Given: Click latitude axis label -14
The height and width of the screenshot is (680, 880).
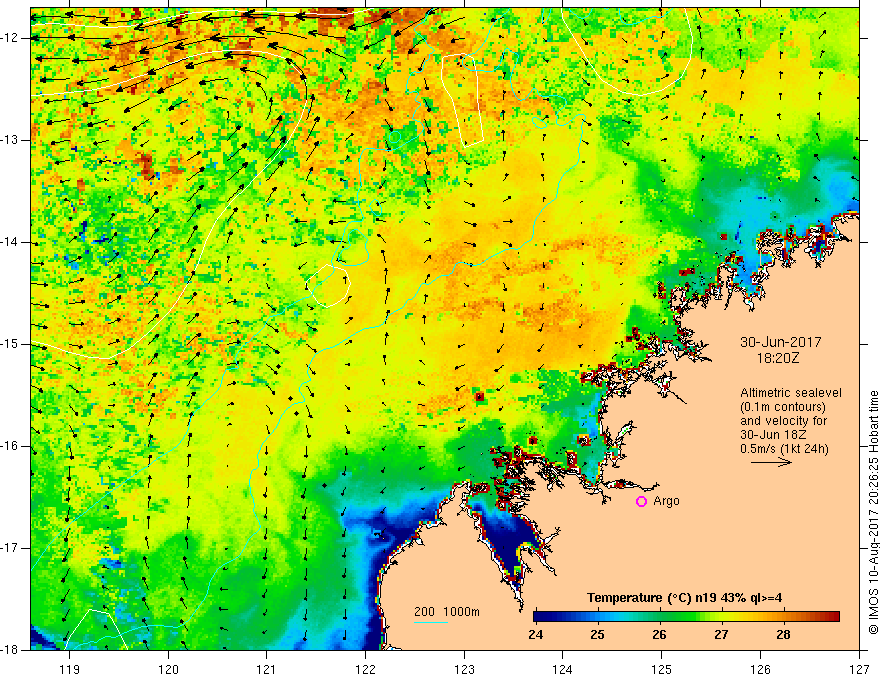Looking at the screenshot, I should 11,242.
